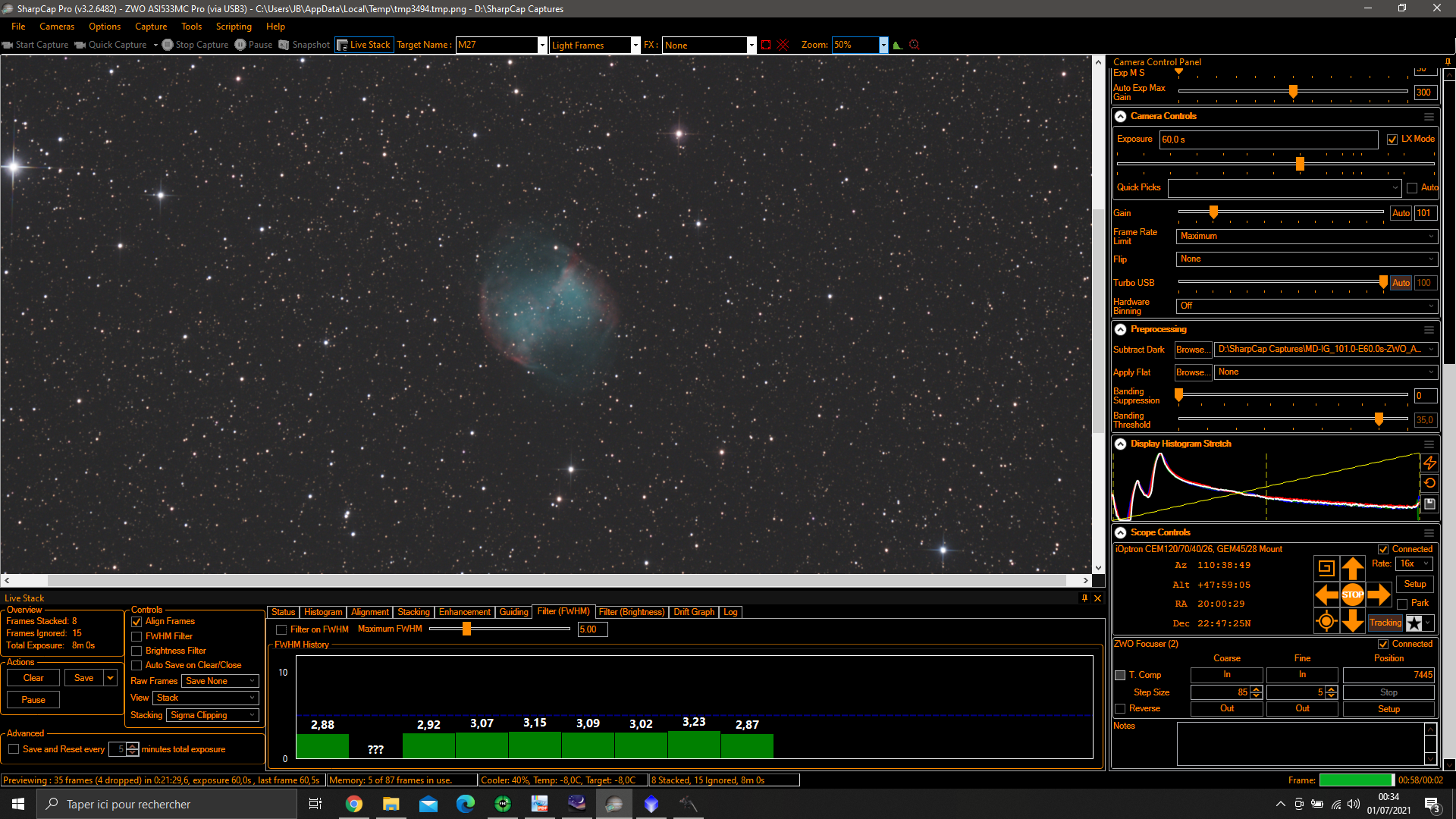
Task: Toggle the Align Frames checkbox
Action: (136, 622)
